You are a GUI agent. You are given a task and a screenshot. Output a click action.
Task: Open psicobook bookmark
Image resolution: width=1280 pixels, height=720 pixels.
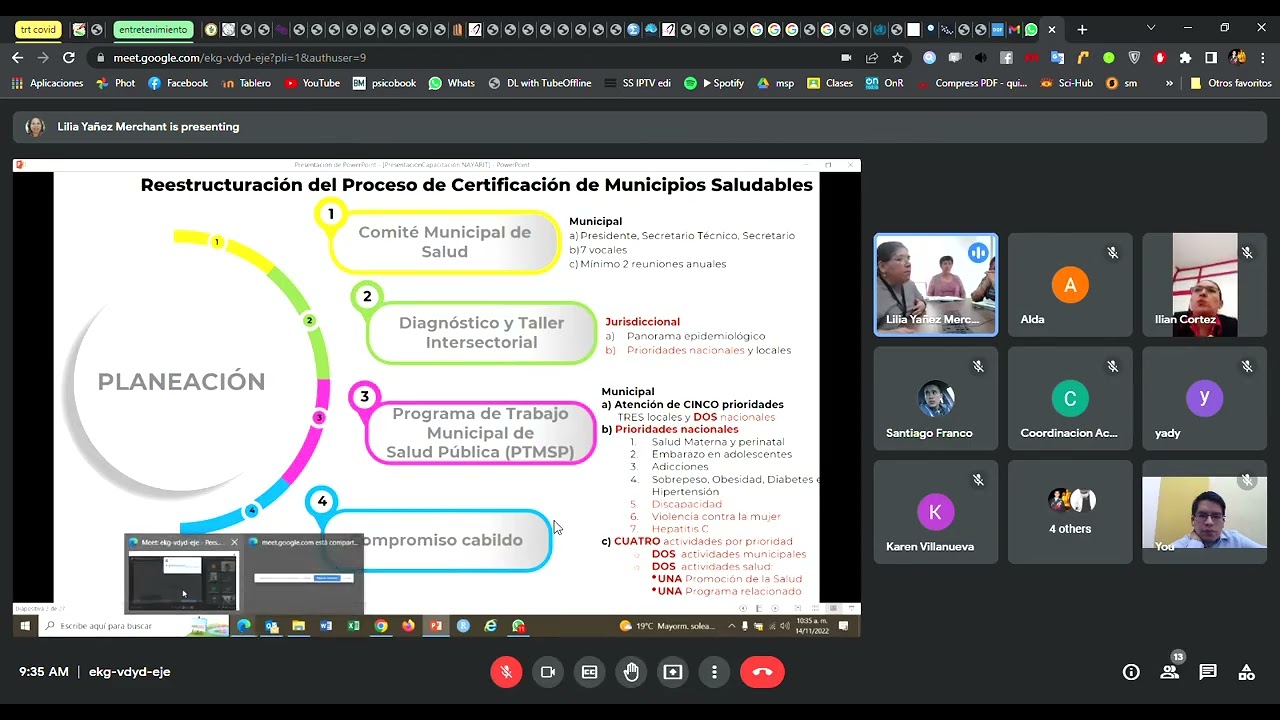point(385,83)
